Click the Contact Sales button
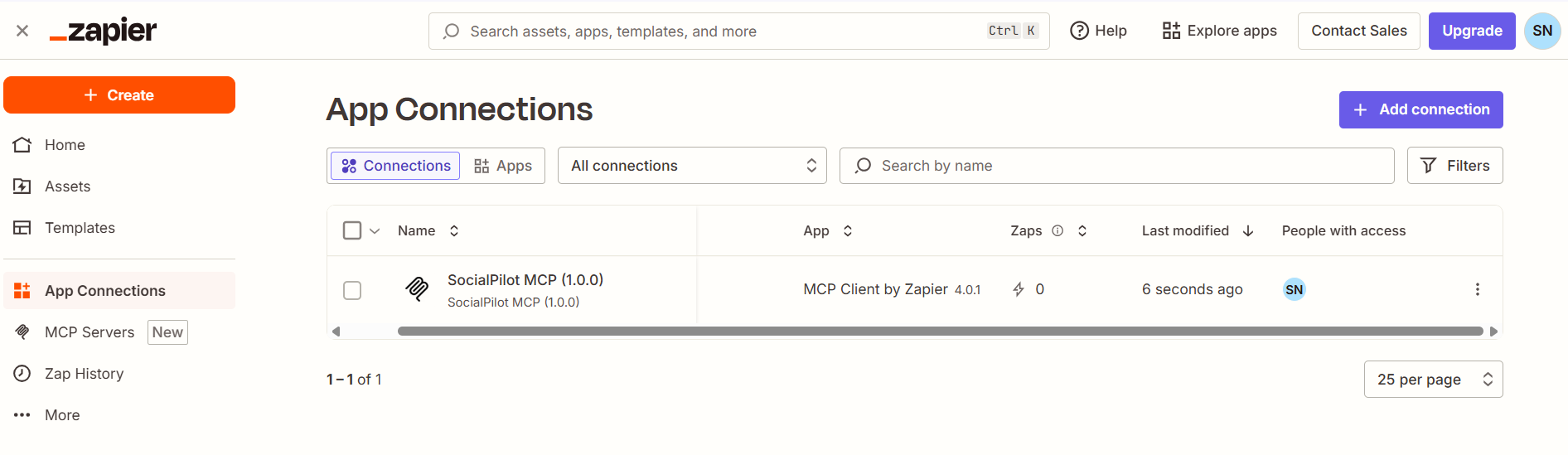The width and height of the screenshot is (1568, 455). (x=1358, y=31)
